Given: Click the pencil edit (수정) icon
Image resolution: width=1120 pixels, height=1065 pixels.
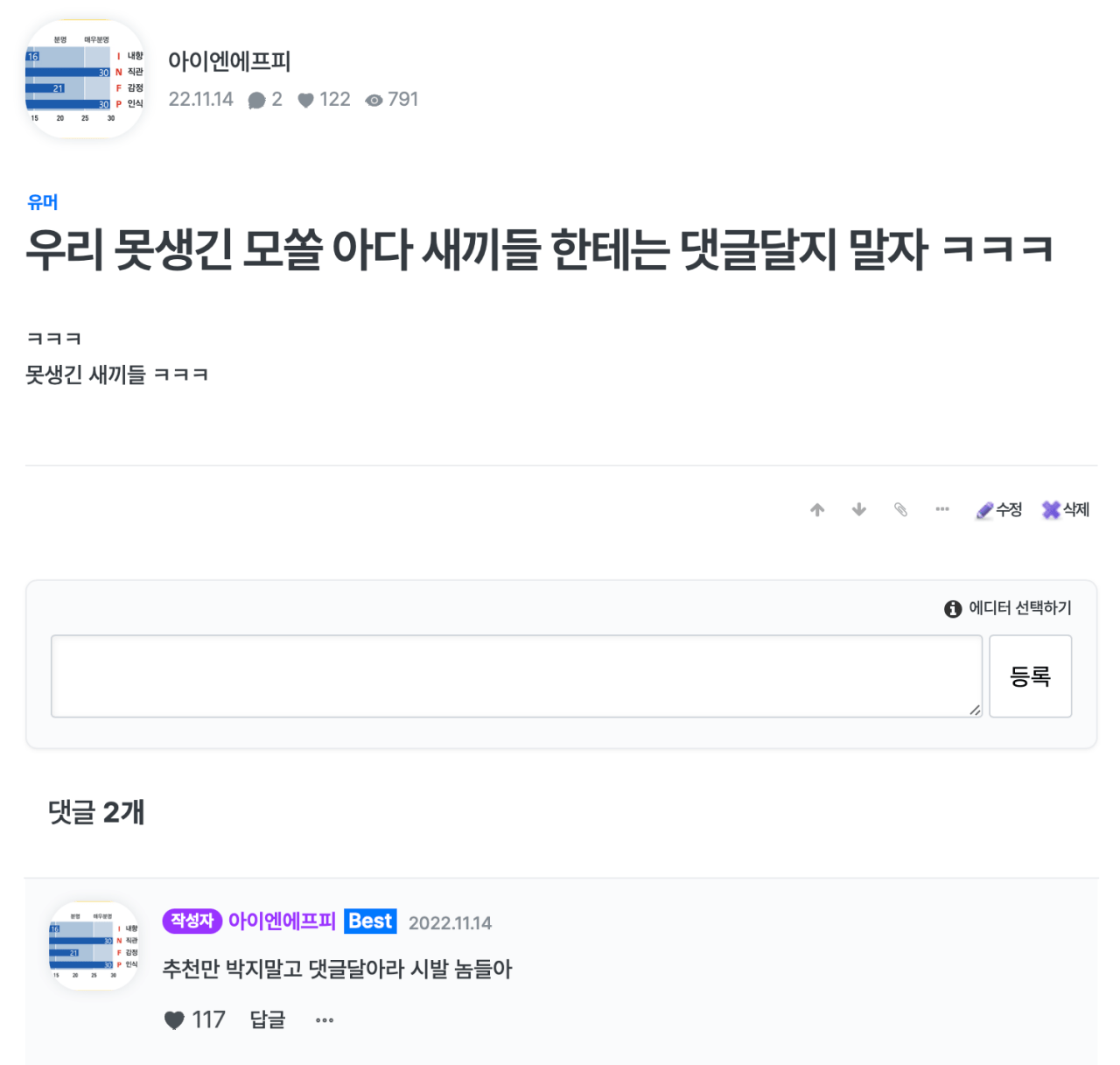Looking at the screenshot, I should point(983,509).
